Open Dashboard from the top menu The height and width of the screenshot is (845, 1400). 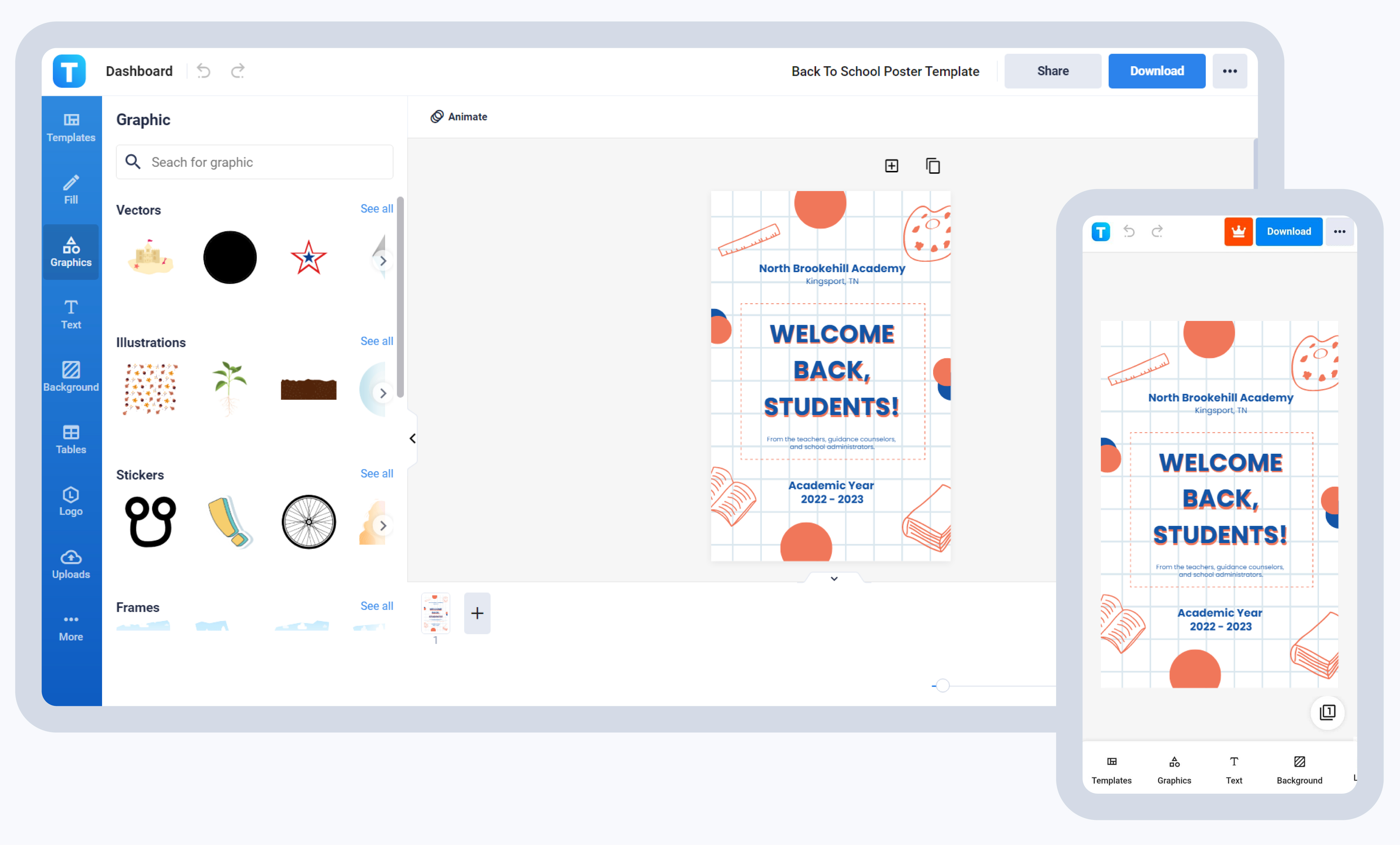point(139,70)
